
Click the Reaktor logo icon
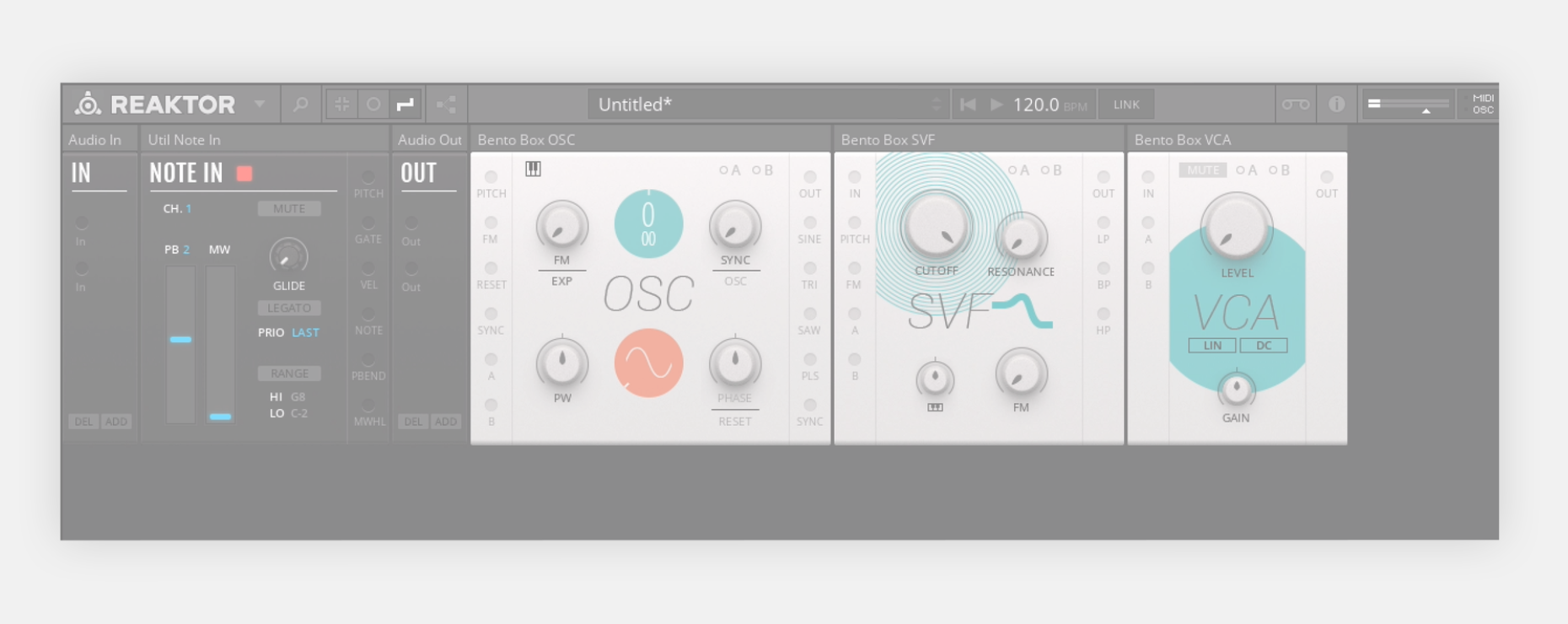[x=88, y=104]
